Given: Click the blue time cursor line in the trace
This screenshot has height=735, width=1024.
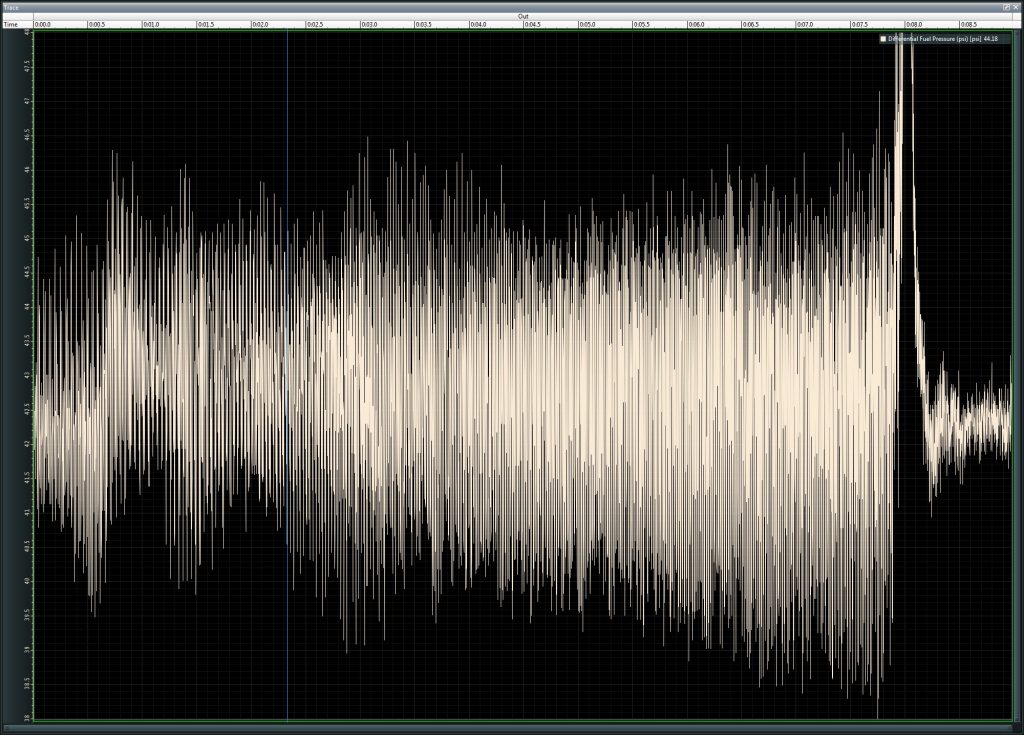Looking at the screenshot, I should 287,376.
